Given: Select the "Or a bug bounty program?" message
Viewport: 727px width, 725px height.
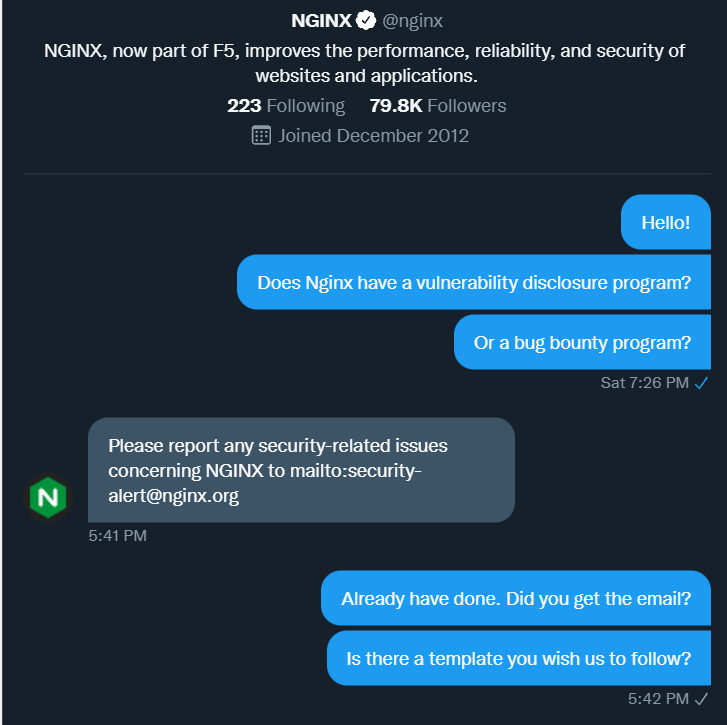Looking at the screenshot, I should click(x=582, y=343).
